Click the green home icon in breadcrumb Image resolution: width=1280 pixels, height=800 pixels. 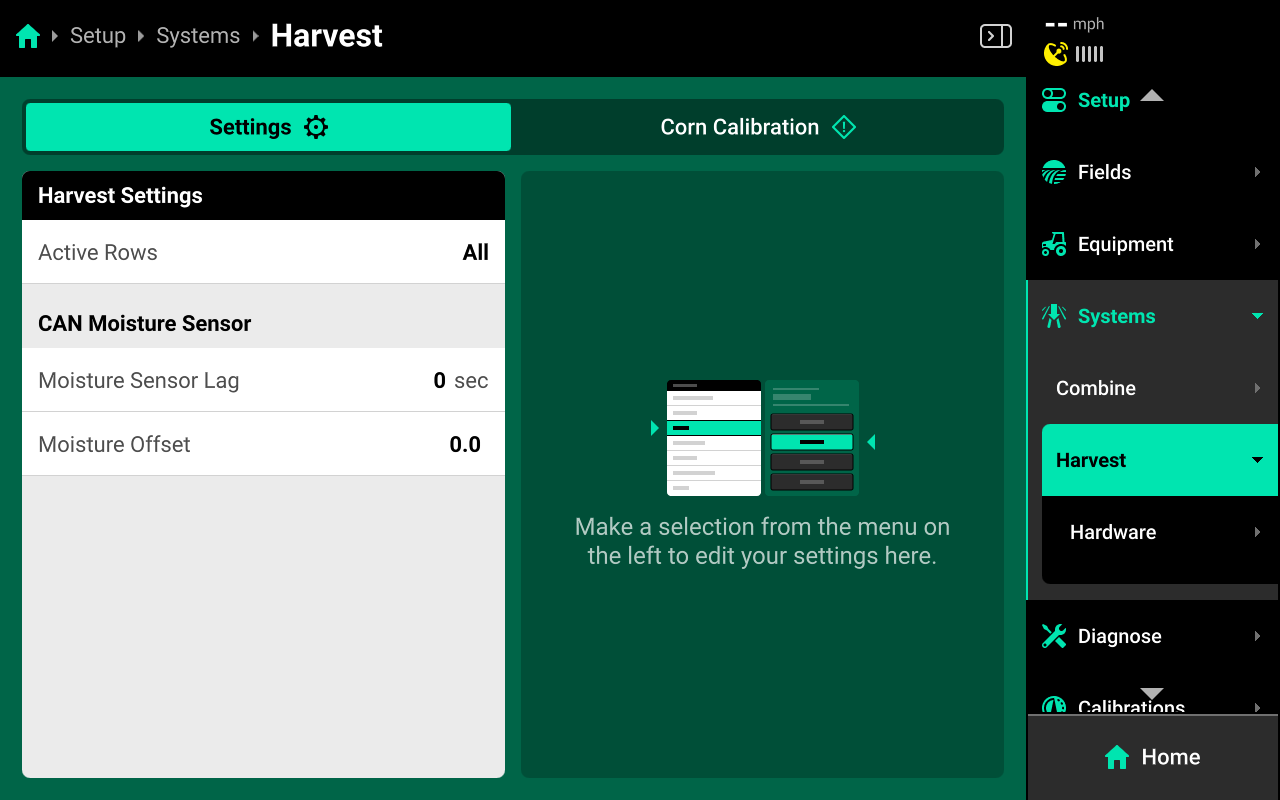click(28, 37)
